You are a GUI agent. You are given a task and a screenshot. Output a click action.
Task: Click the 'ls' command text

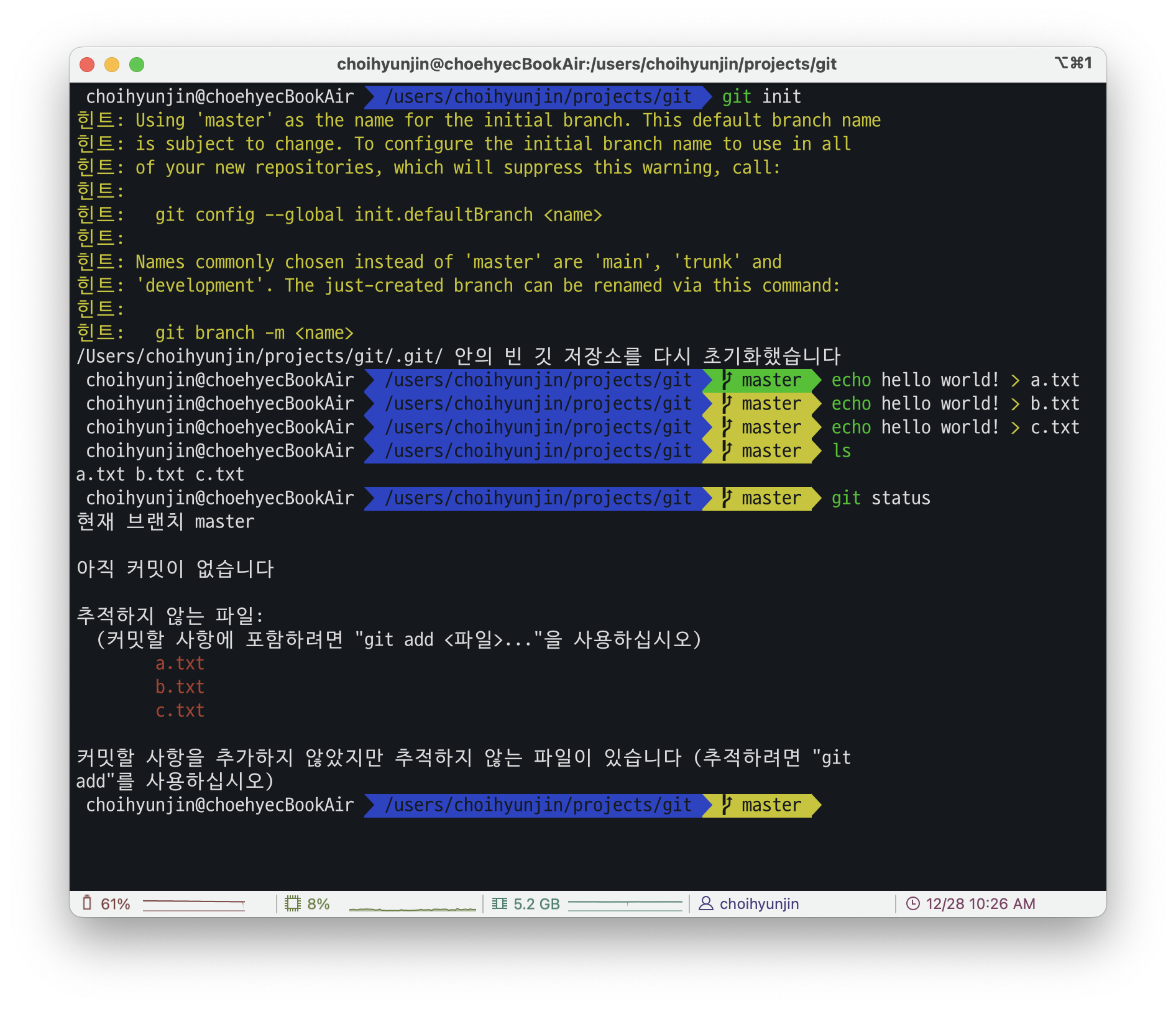842,451
